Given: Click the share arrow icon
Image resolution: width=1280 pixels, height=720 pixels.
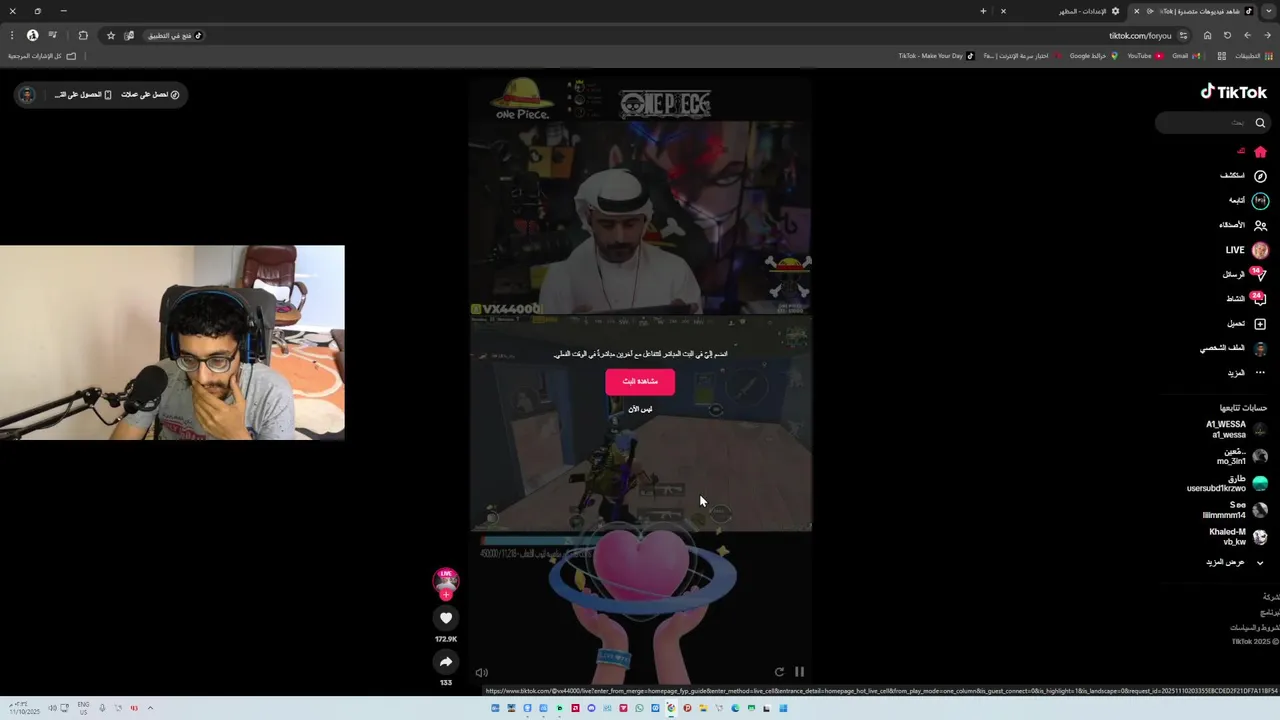Looking at the screenshot, I should 446,662.
